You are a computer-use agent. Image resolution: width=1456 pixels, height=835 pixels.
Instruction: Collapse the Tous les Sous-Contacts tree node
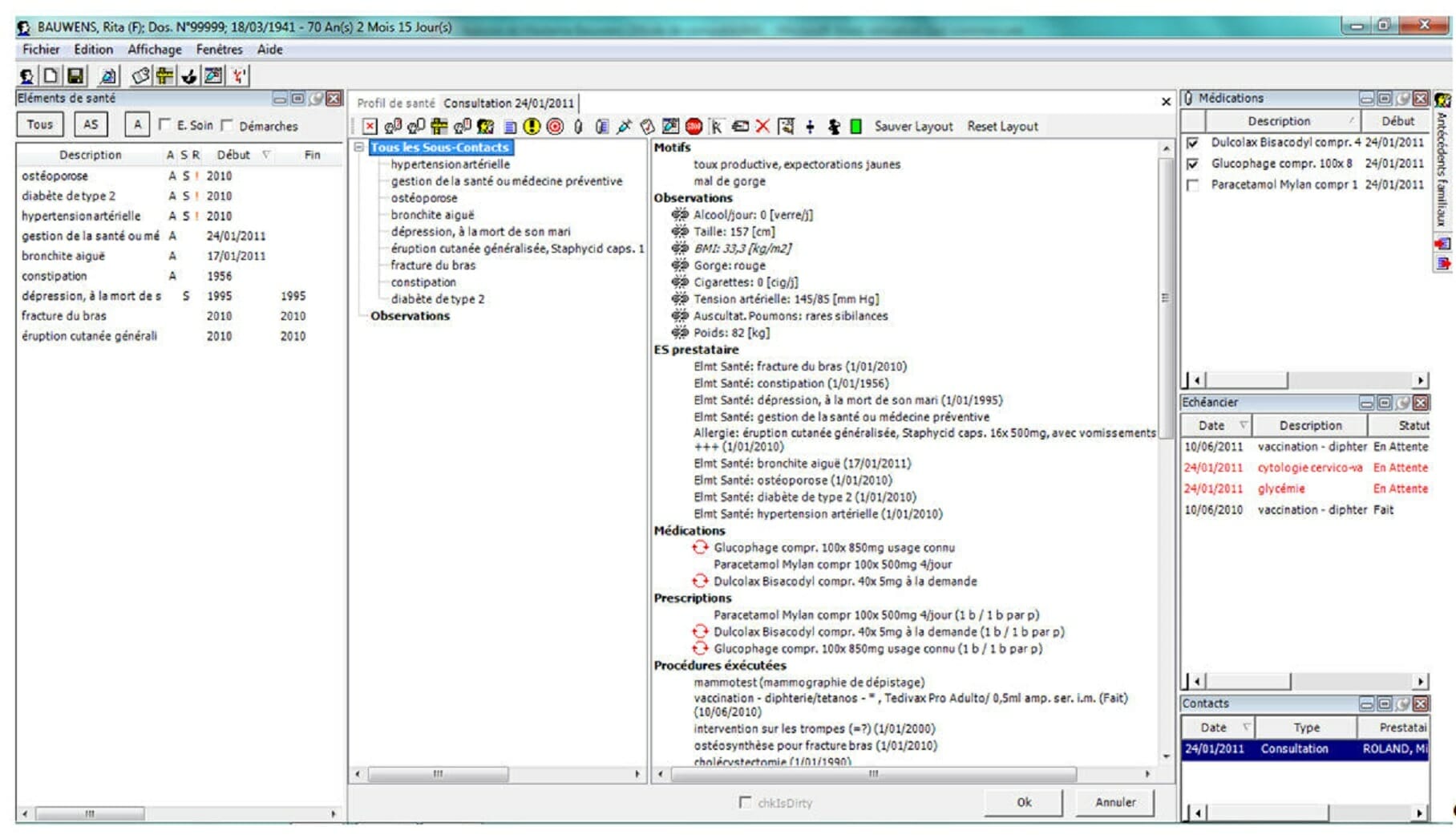point(360,148)
